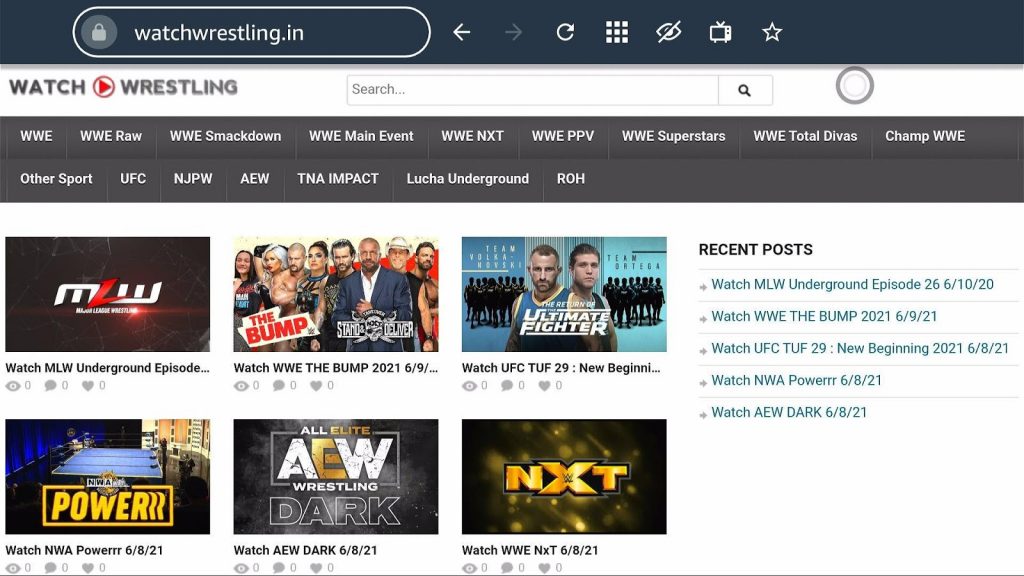Screen dimensions: 1024x576
Task: Click the circular cursor button near search
Action: (854, 86)
